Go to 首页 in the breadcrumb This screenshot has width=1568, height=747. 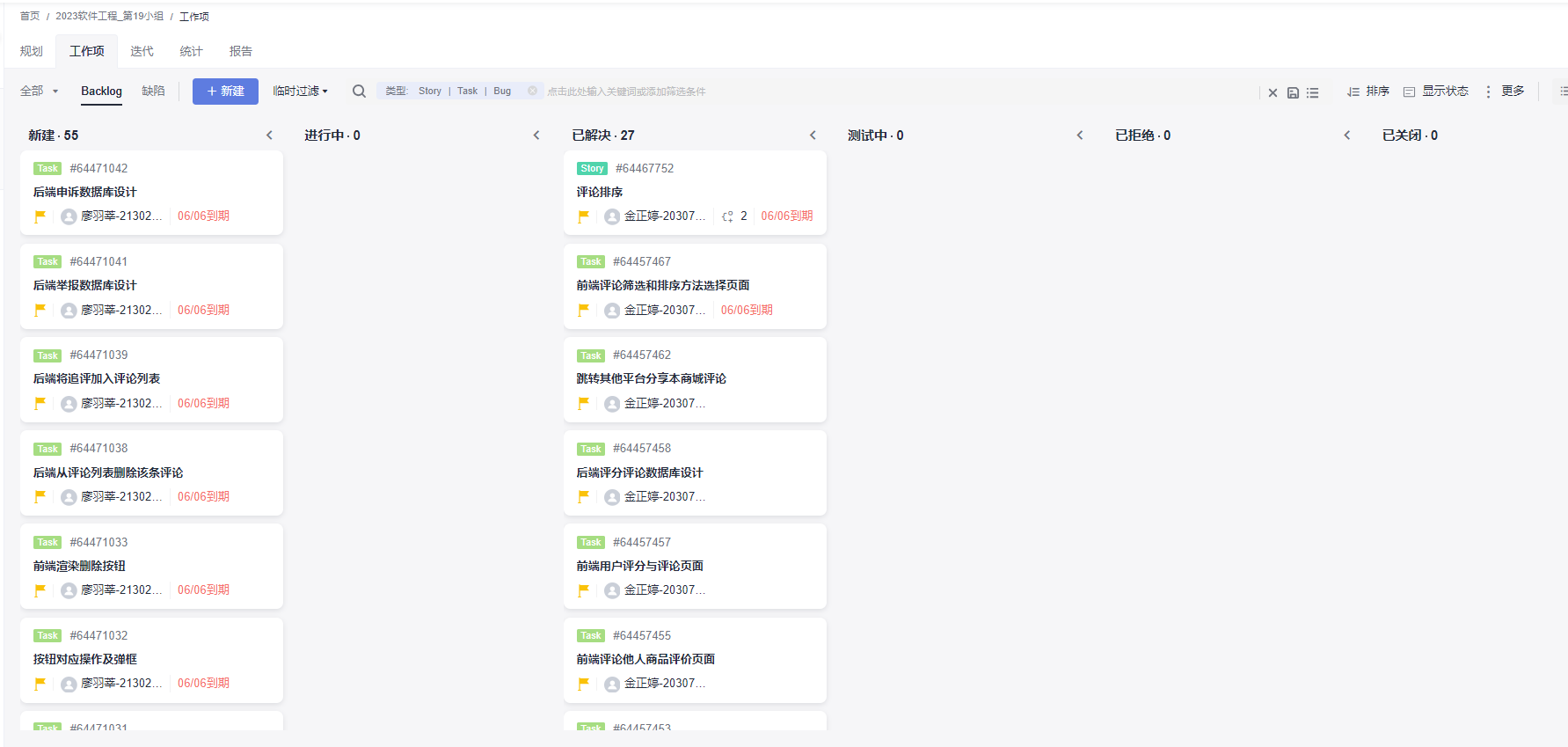tap(30, 16)
